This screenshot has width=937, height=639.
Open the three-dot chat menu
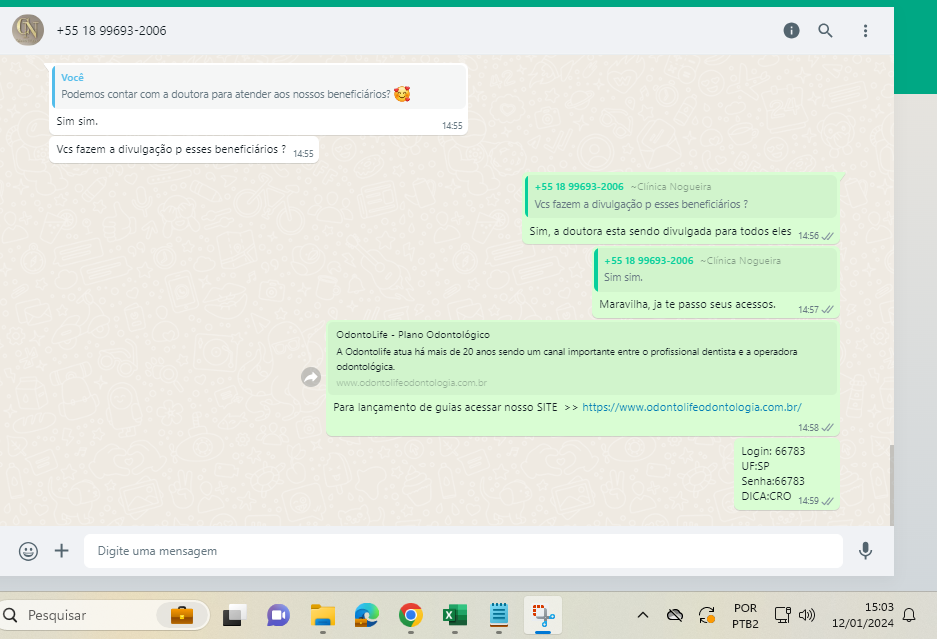click(866, 31)
